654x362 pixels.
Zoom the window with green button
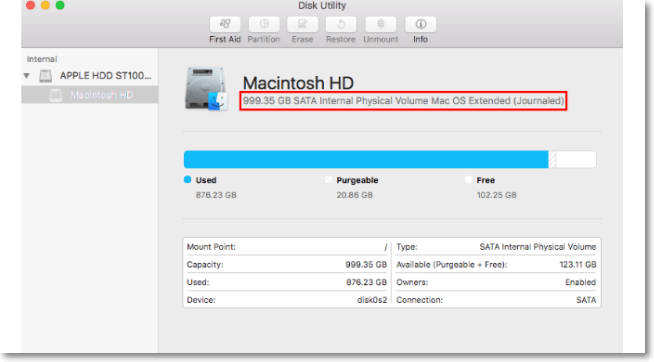pos(60,5)
